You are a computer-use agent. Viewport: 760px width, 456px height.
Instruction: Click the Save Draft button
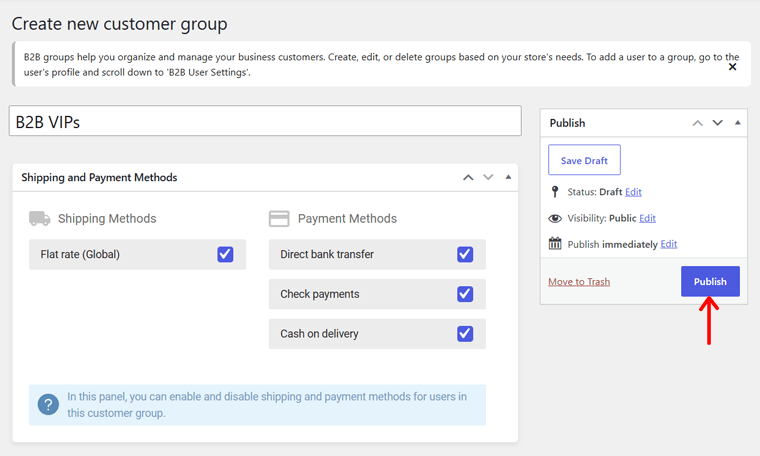pyautogui.click(x=584, y=160)
